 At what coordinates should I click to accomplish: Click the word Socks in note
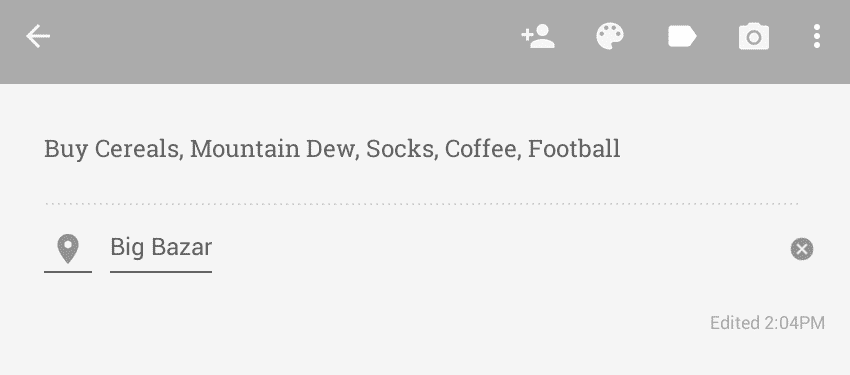[402, 149]
